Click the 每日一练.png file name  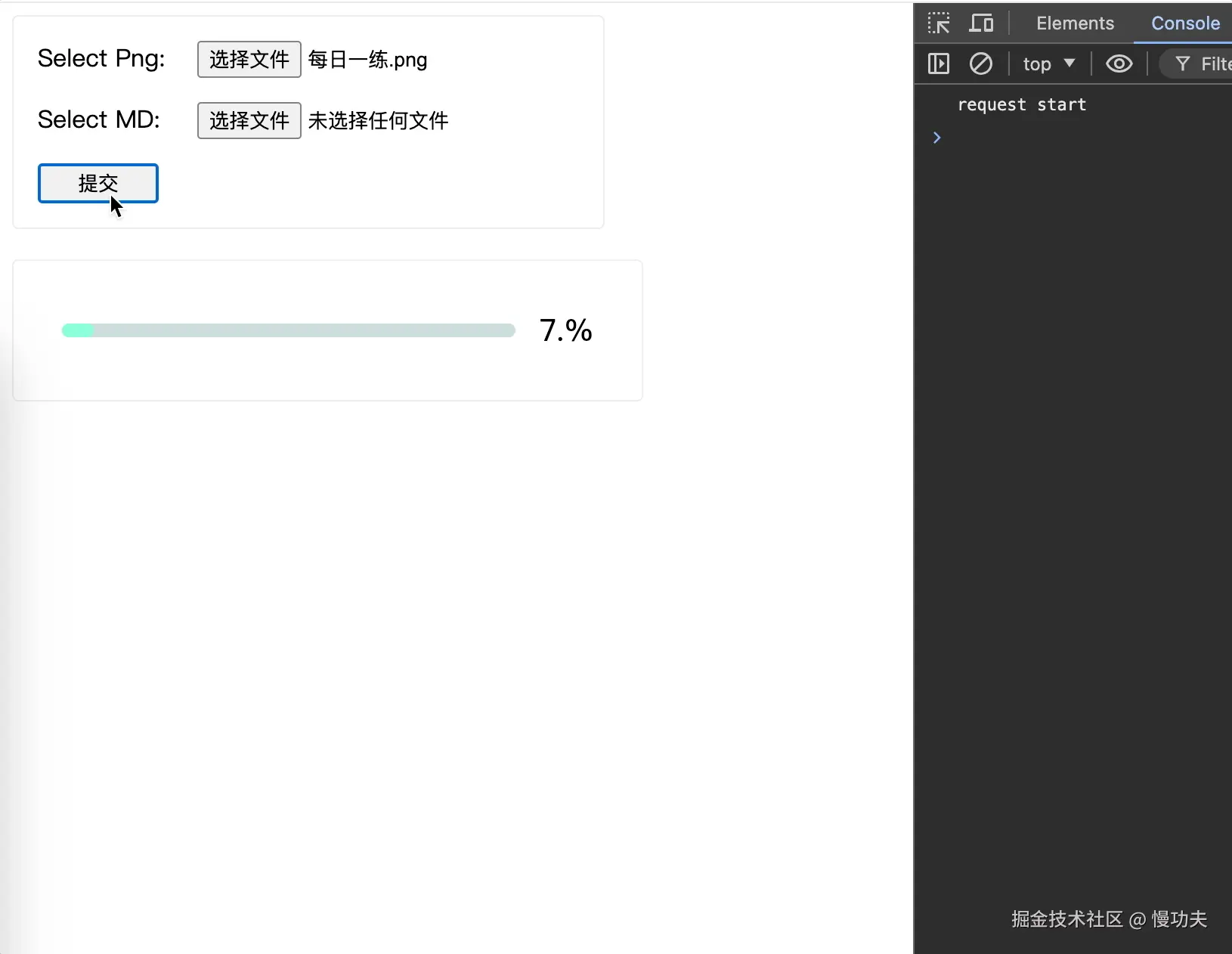coord(368,60)
